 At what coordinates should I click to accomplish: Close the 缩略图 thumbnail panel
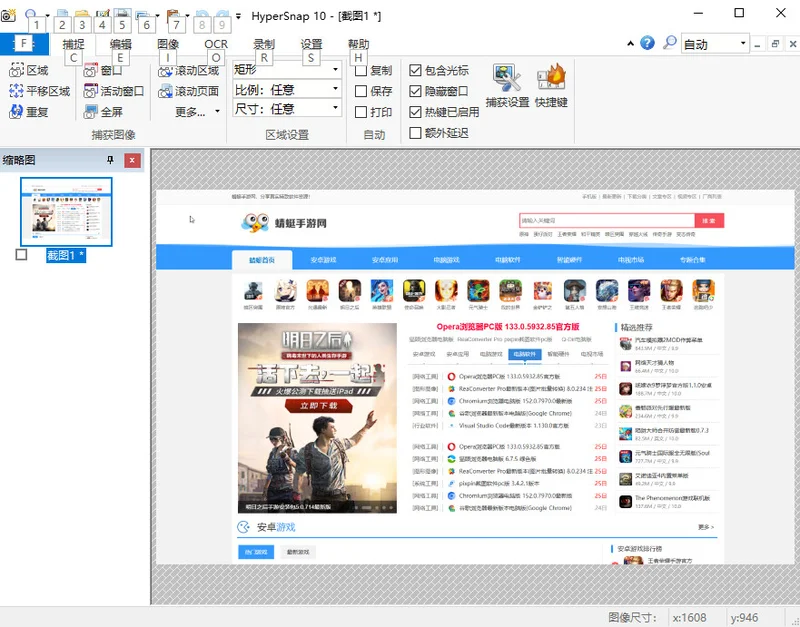132,161
